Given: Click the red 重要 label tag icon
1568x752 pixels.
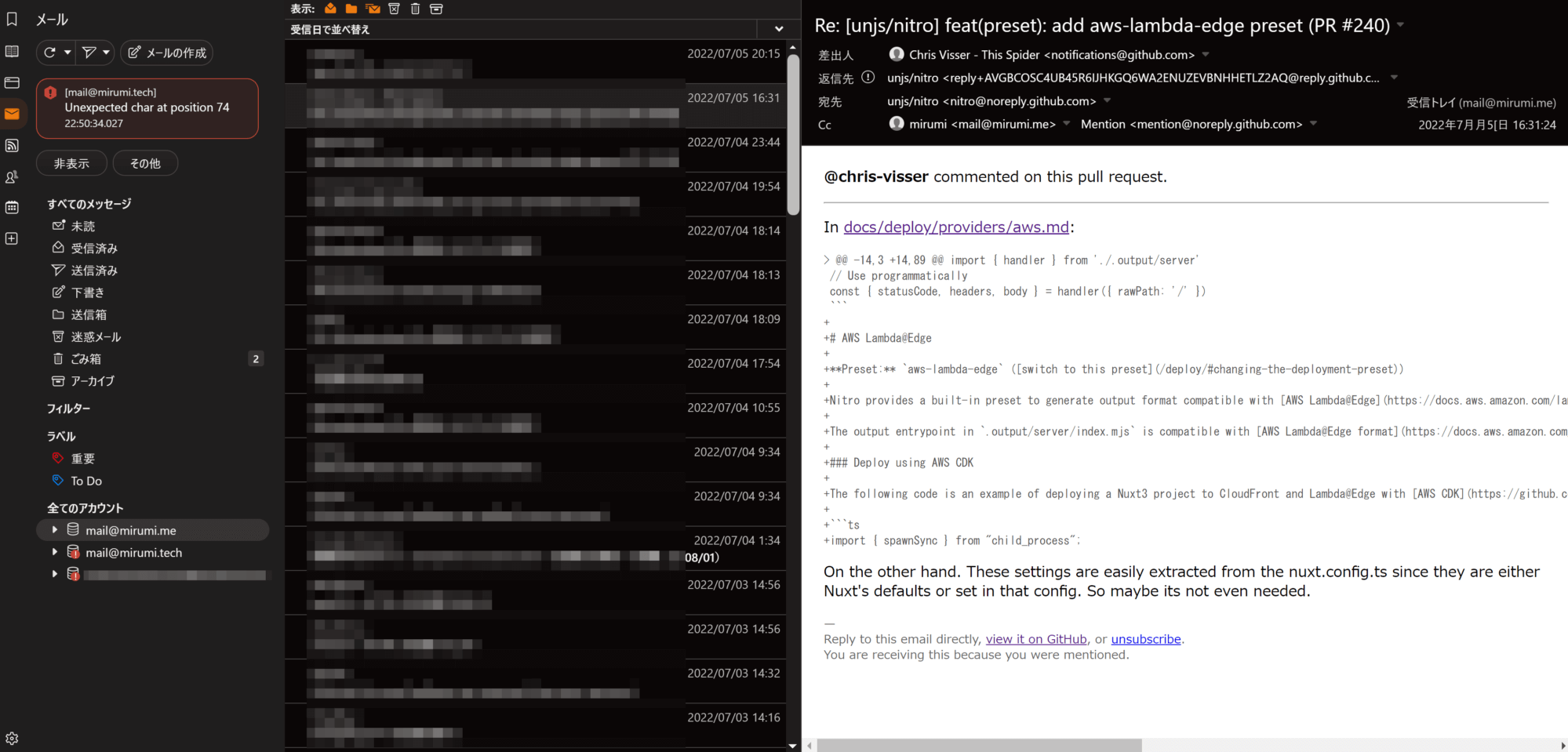Looking at the screenshot, I should click(x=58, y=458).
